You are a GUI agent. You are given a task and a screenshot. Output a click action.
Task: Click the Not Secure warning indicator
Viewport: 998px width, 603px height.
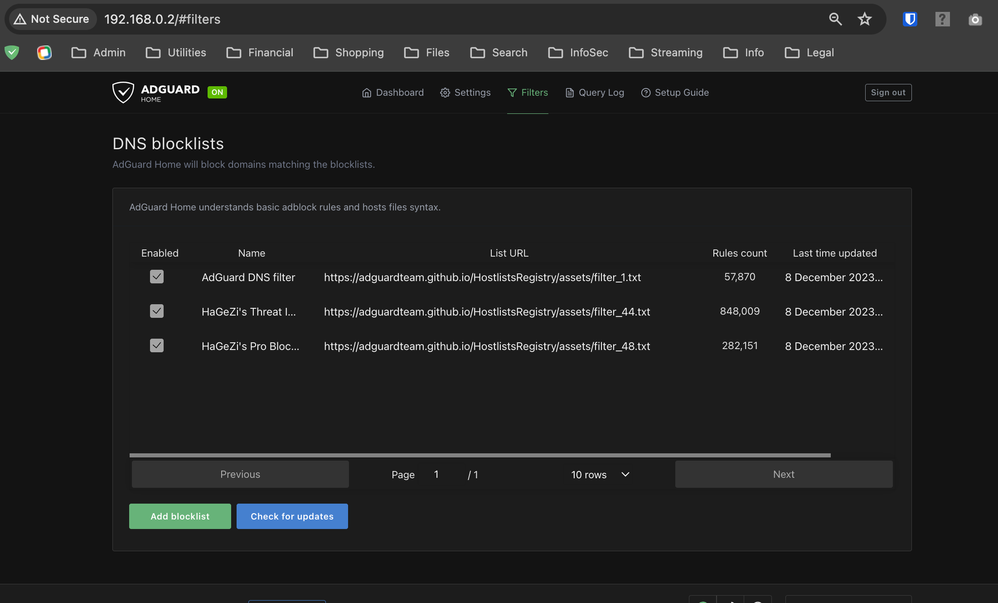coord(52,19)
